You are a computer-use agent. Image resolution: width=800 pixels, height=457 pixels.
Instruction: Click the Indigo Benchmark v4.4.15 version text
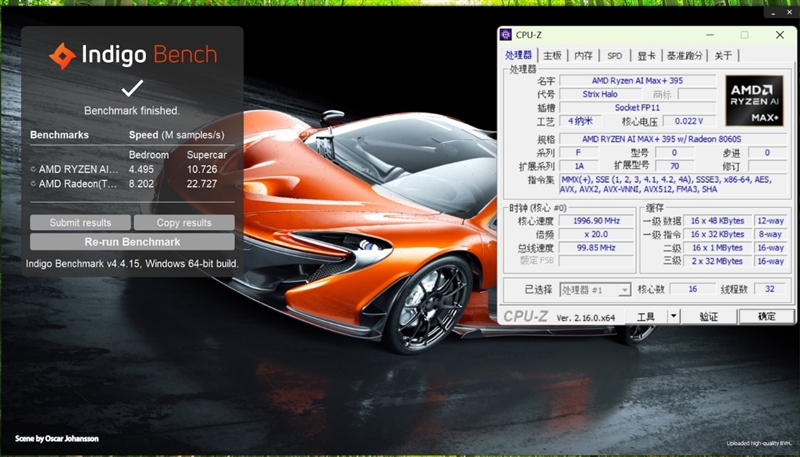(x=132, y=264)
